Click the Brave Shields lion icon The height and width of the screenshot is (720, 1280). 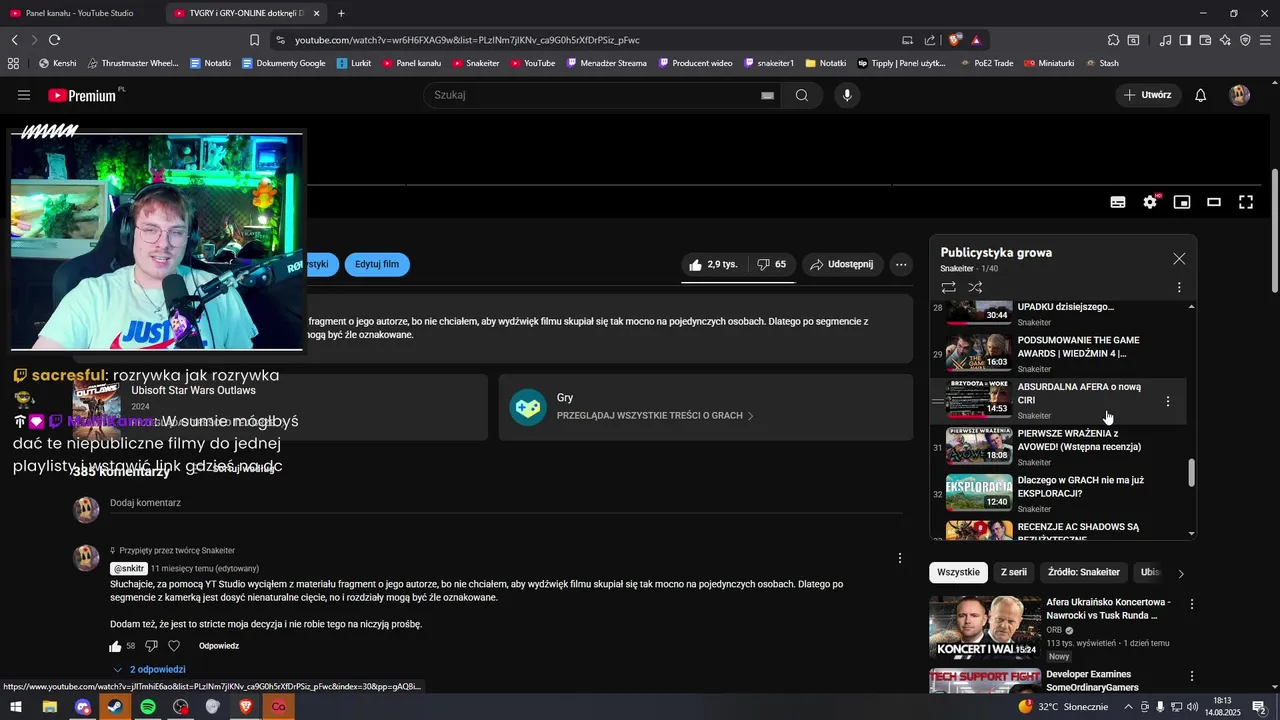(955, 40)
